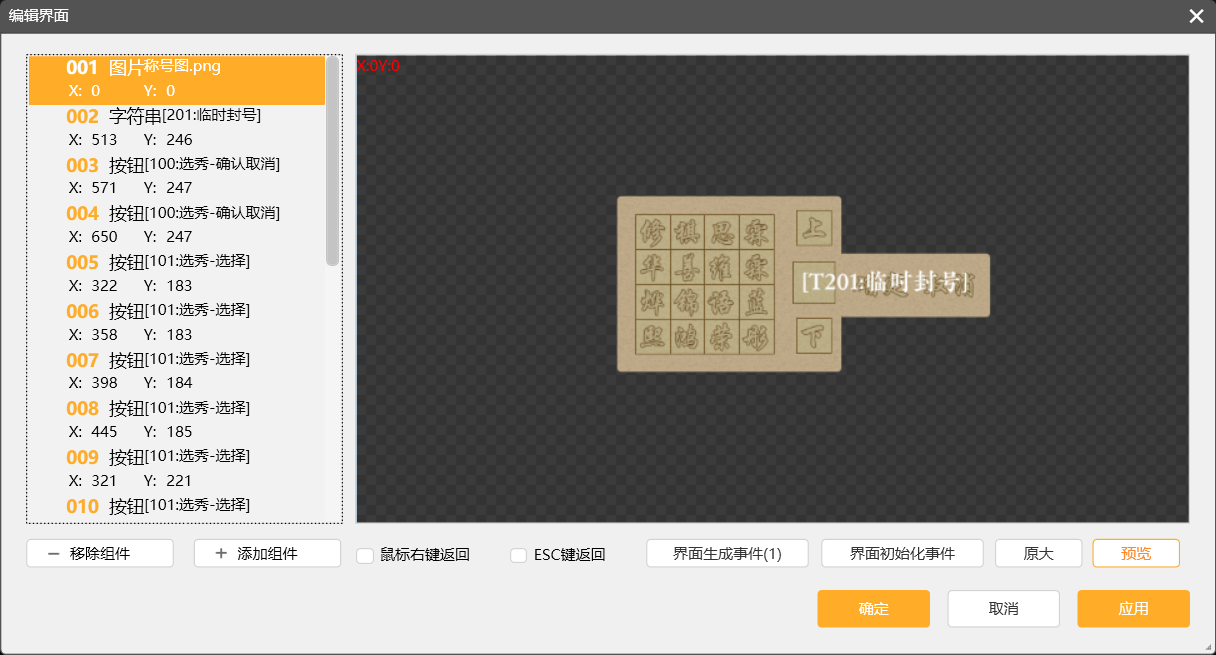Open the 界面初始化事件 editor
Image resolution: width=1216 pixels, height=655 pixels.
pyautogui.click(x=902, y=554)
